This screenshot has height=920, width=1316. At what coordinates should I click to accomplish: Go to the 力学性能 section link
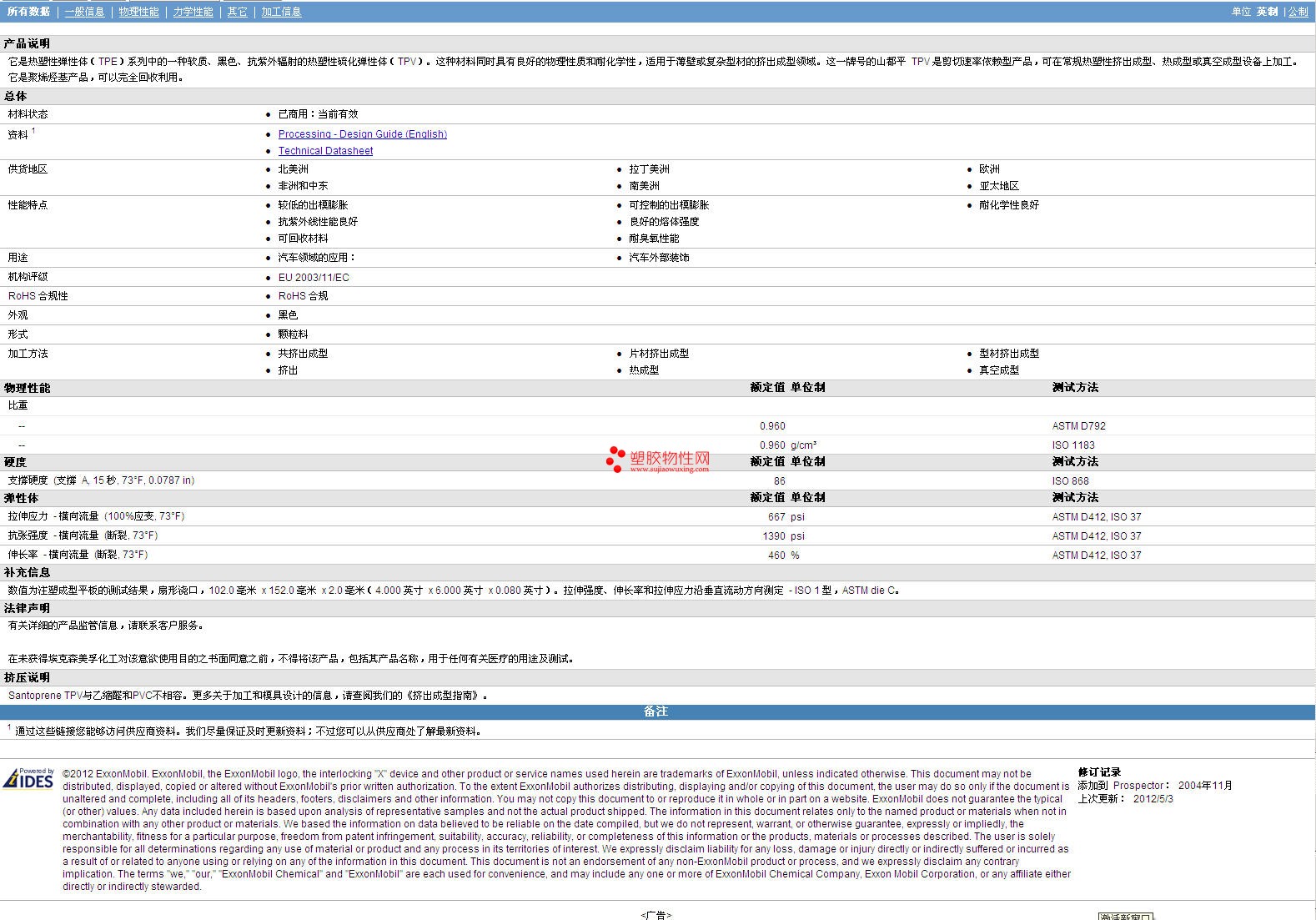(x=193, y=12)
